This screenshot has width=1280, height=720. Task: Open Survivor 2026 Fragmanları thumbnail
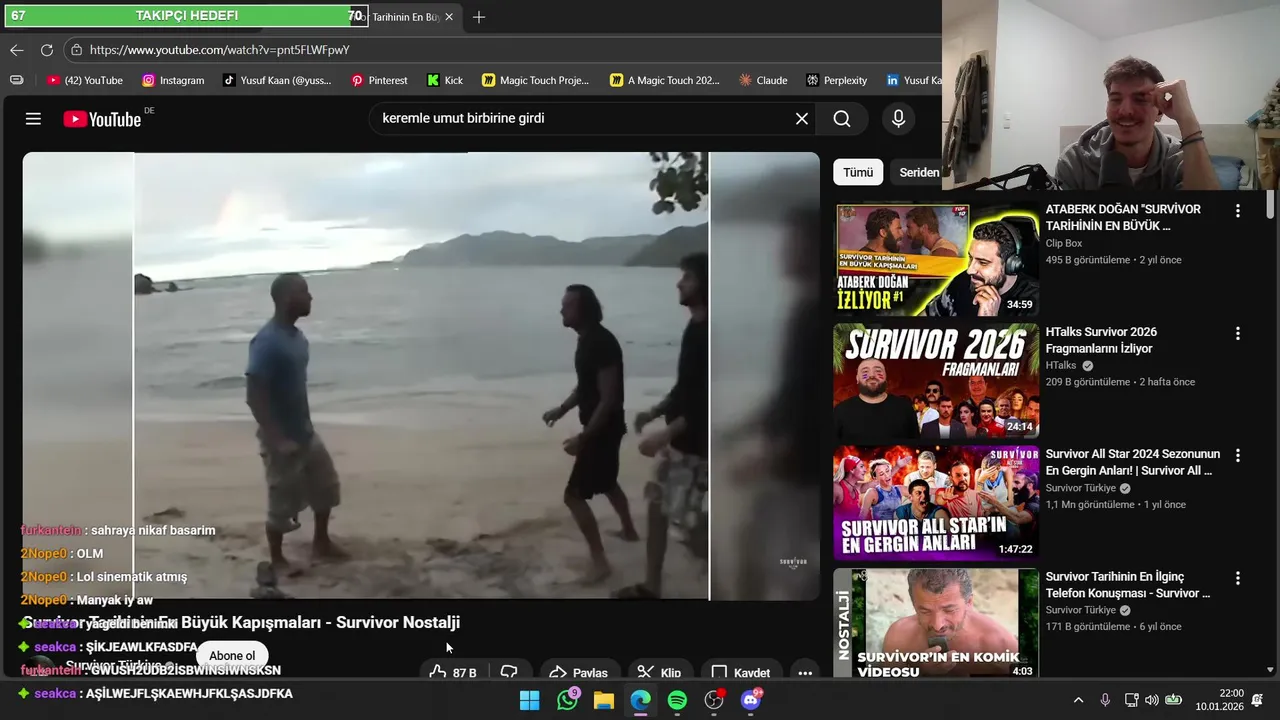[x=937, y=382]
